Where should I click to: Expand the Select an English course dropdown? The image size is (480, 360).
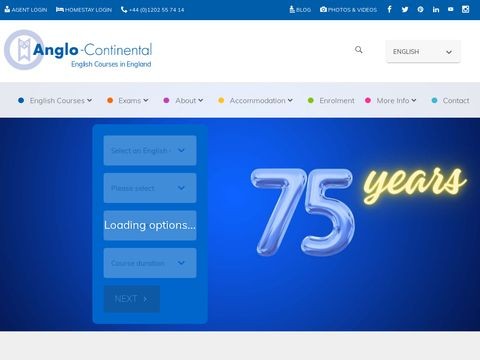[150, 150]
